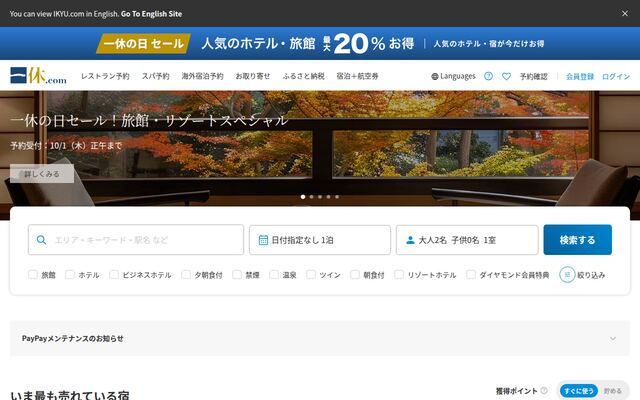Open the Languages dropdown
640x400 pixels.
[x=453, y=76]
